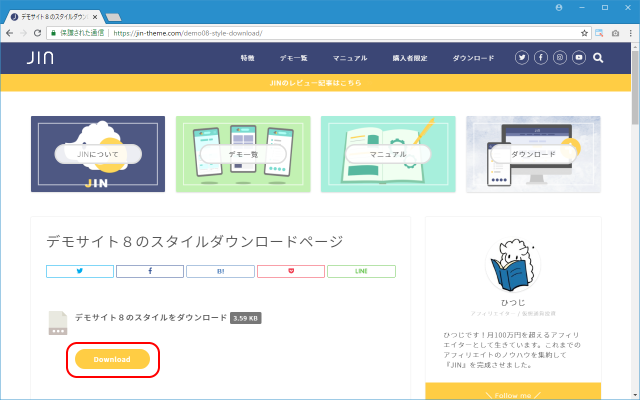640x400 pixels.
Task: Open the Twitter icon in site header
Action: point(522,58)
